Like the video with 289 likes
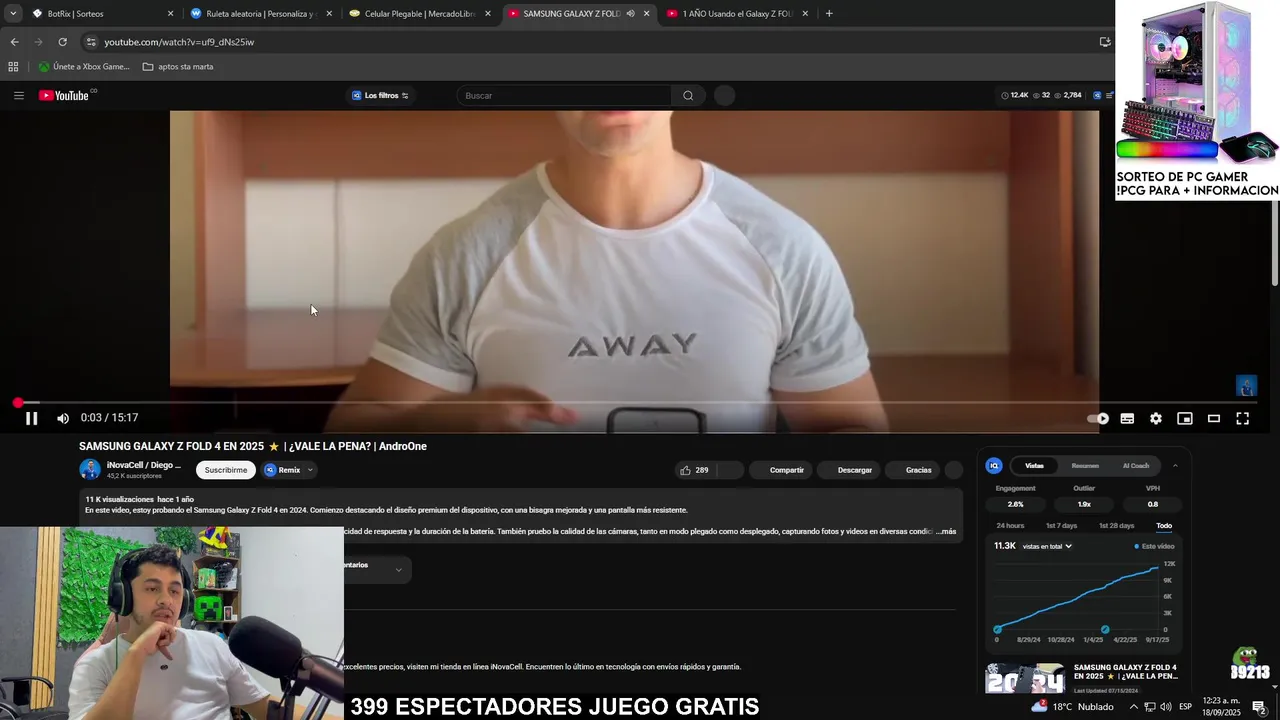Screen dimensions: 1280x720 (694, 470)
